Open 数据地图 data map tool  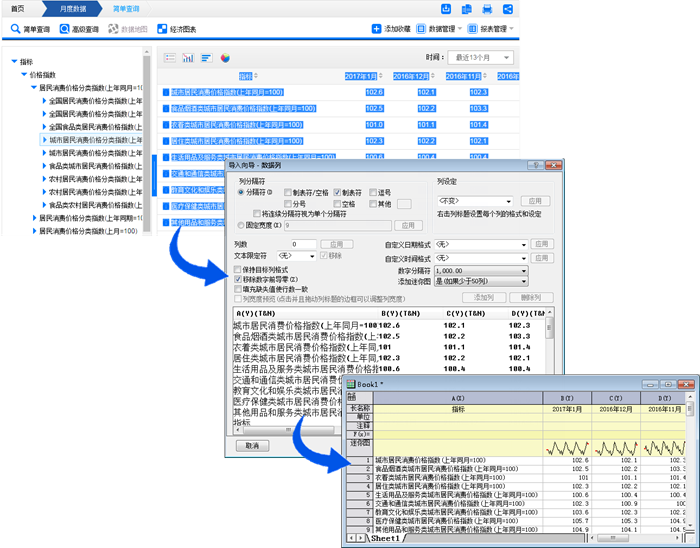pos(128,29)
